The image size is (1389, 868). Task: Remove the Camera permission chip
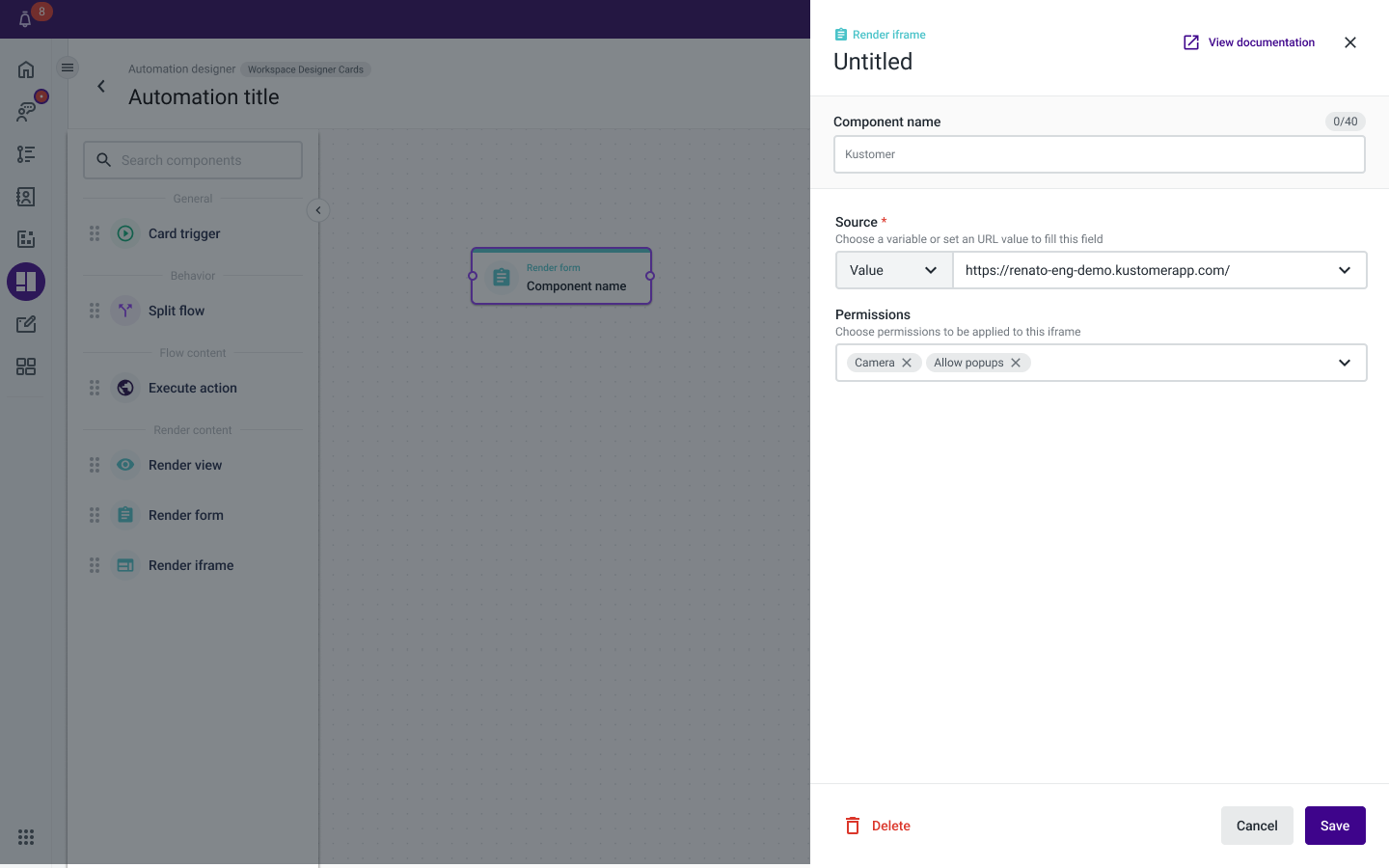[907, 363]
